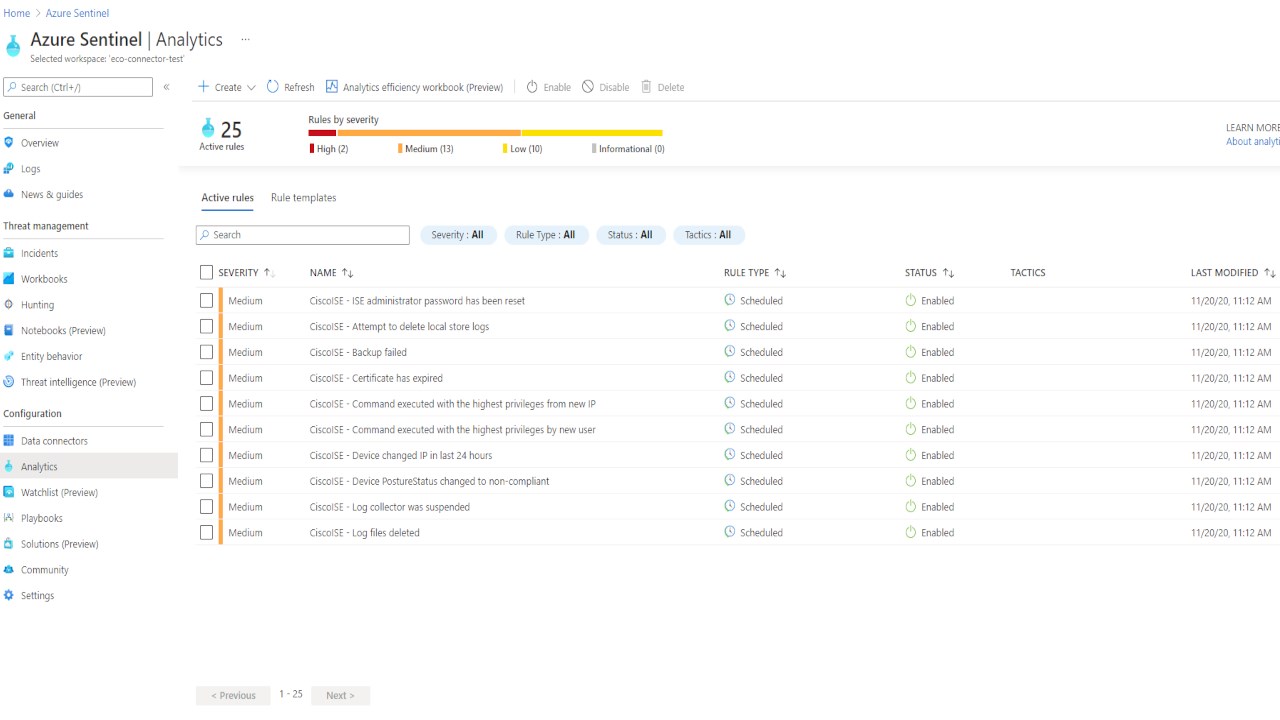Screen dimensions: 1280x720
Task: Check the box for ISE administrator password reset rule
Action: [x=206, y=300]
